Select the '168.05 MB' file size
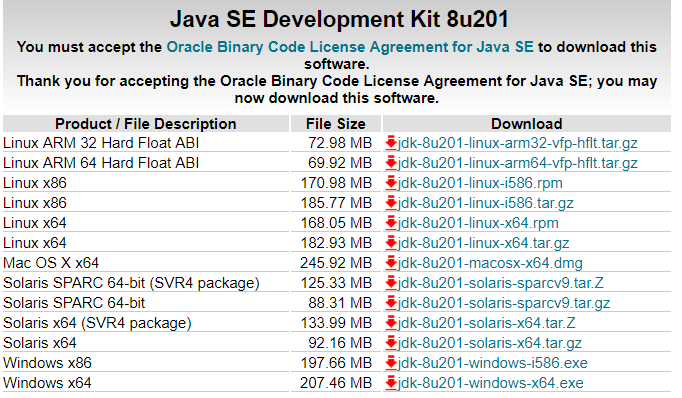Screen dimensions: 682x398 click(x=336, y=223)
